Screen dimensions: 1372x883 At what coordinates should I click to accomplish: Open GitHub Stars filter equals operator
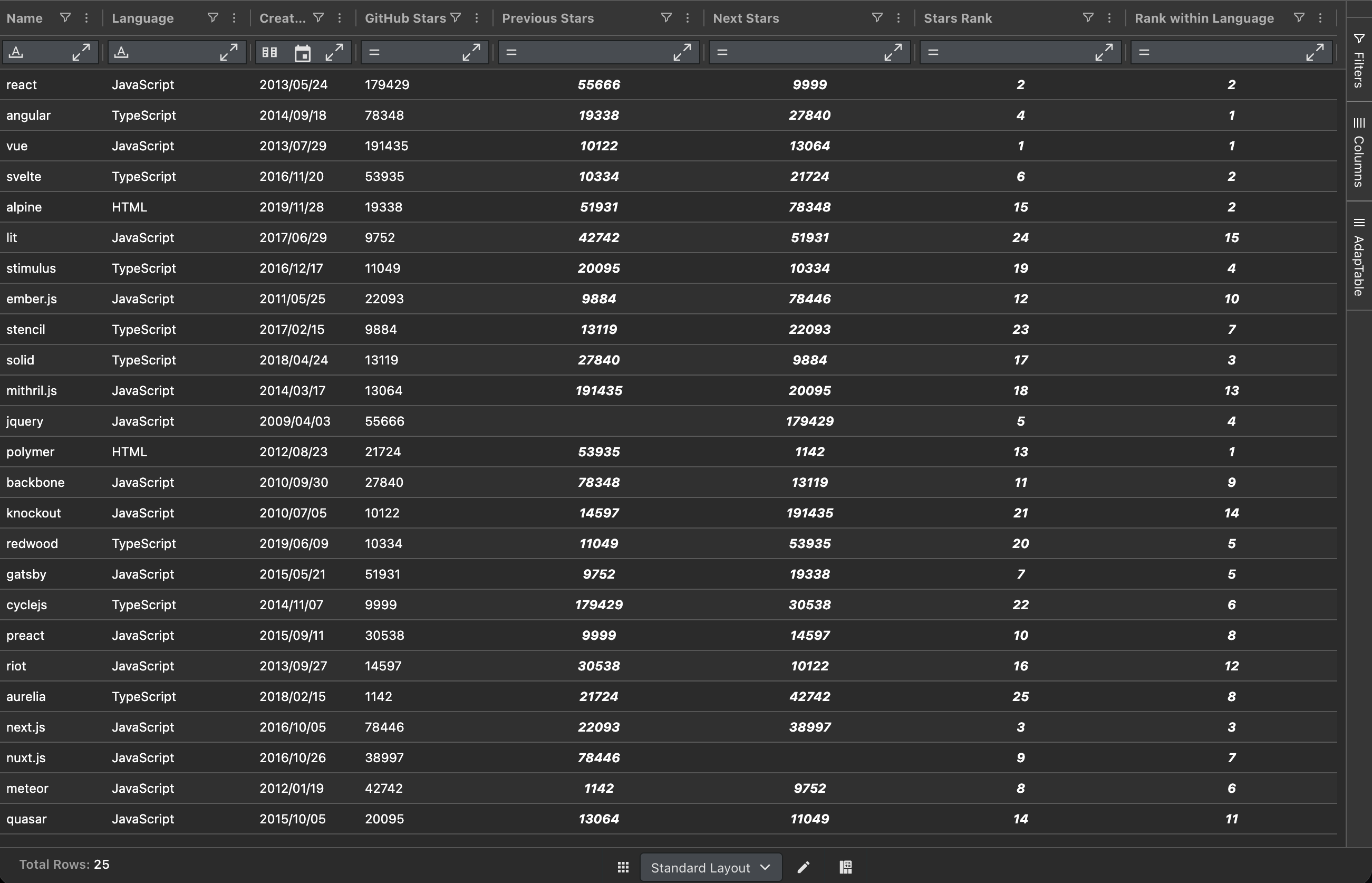tap(374, 52)
